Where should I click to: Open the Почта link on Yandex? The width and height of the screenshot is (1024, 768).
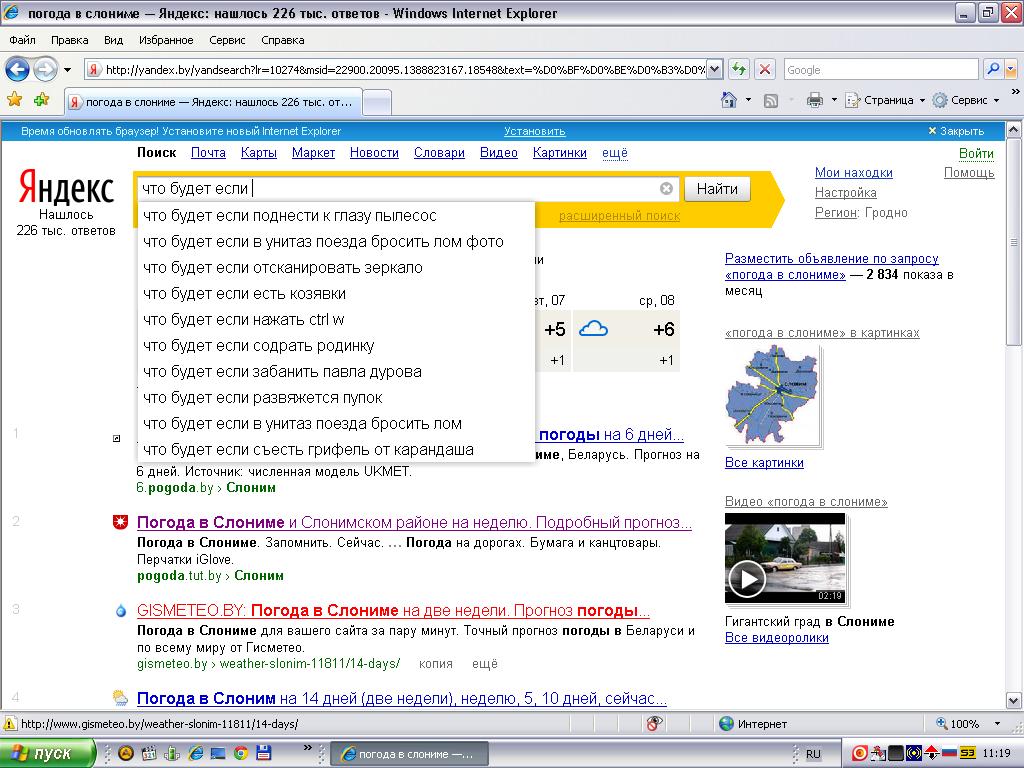208,153
